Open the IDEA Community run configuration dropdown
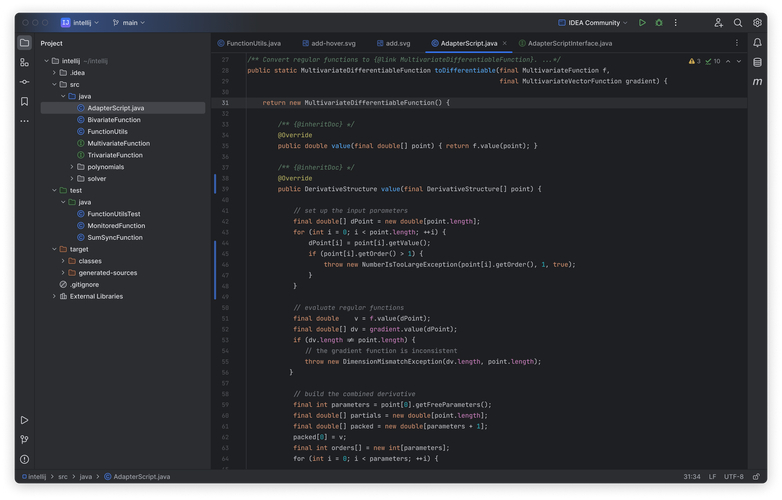Image resolution: width=782 pixels, height=500 pixels. point(592,22)
